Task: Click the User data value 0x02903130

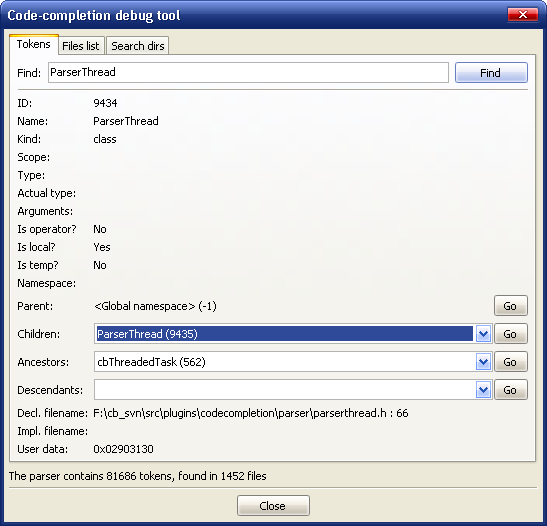Action: pos(123,449)
